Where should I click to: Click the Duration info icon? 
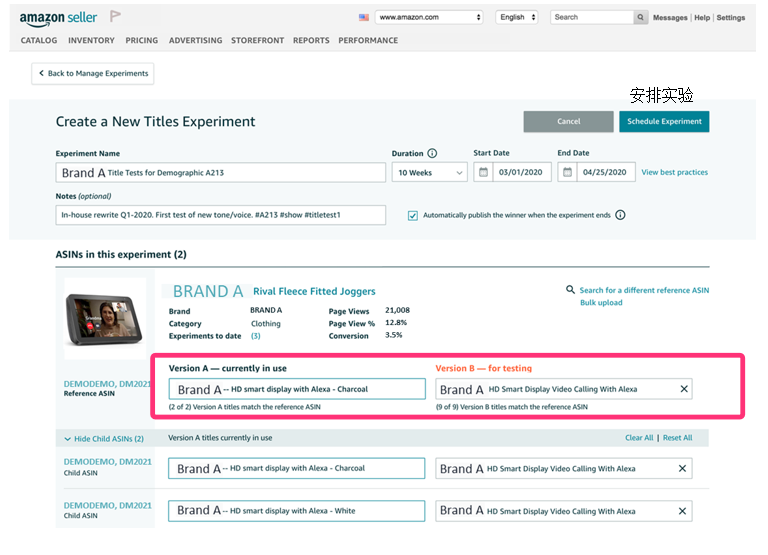coord(432,154)
